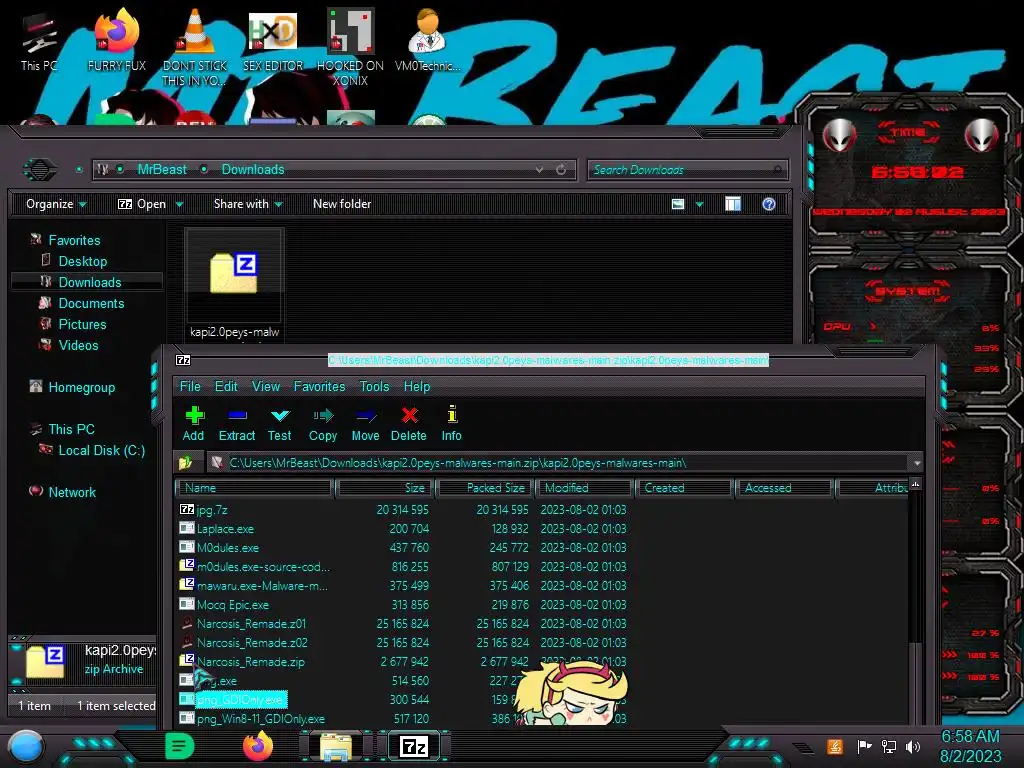Click the Java update tray icon
The width and height of the screenshot is (1024, 768).
click(835, 746)
